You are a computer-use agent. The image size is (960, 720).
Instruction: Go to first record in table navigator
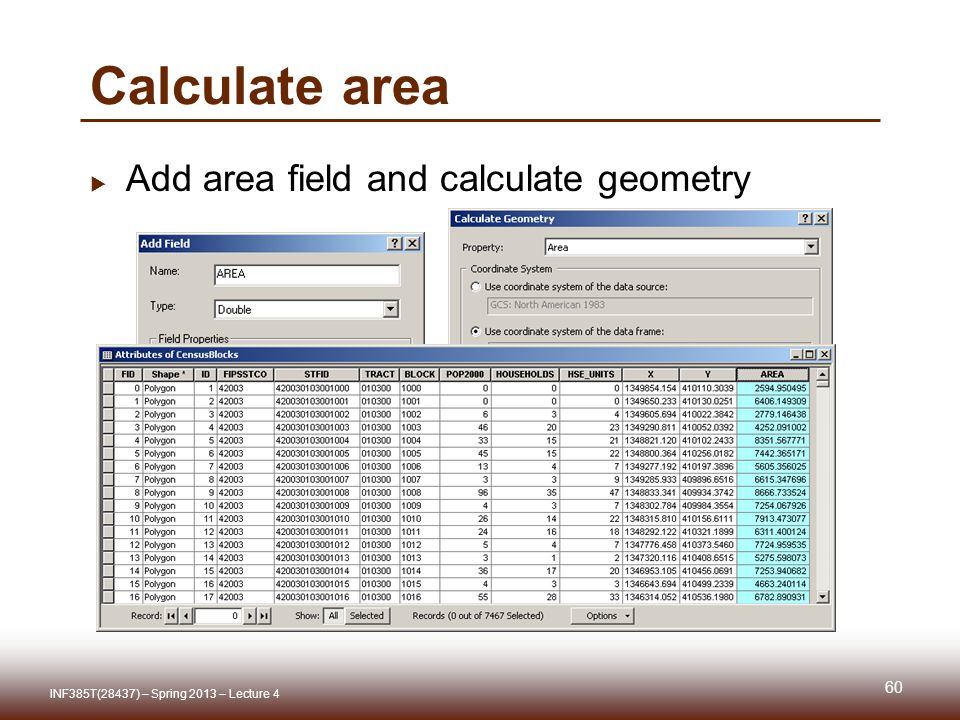tap(171, 616)
